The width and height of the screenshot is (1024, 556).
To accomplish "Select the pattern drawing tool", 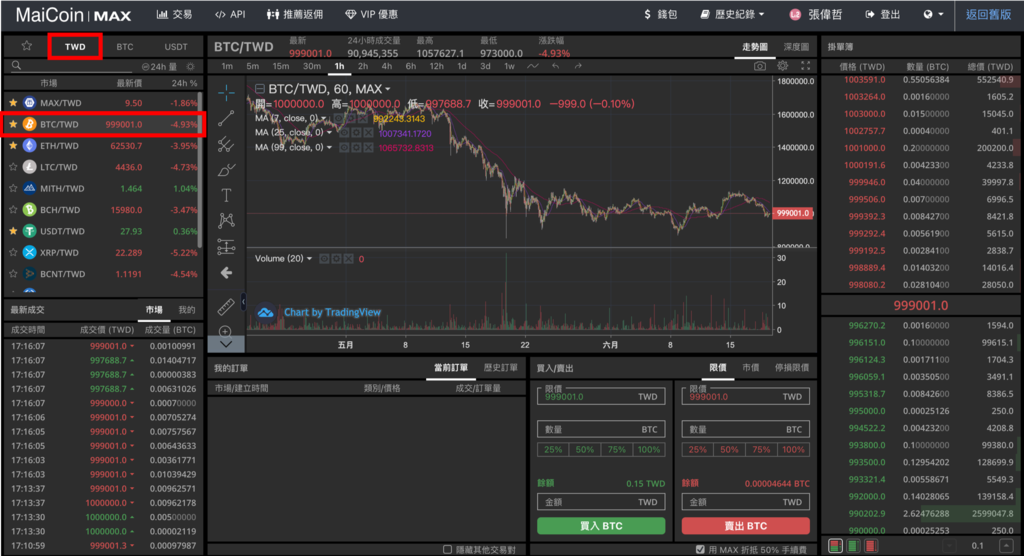I will tap(226, 220).
